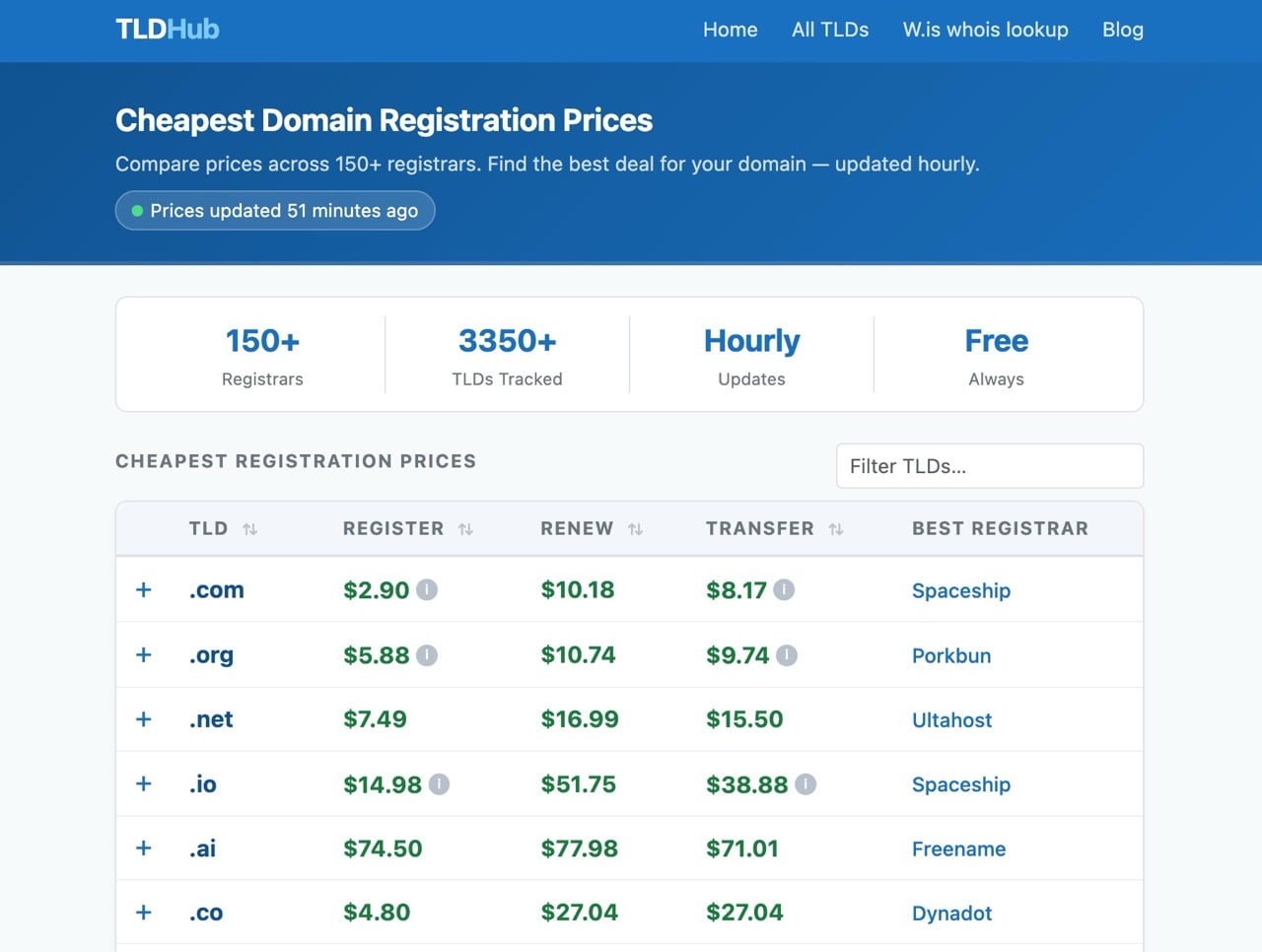Click info icon next to .io $14.98 price

[439, 784]
